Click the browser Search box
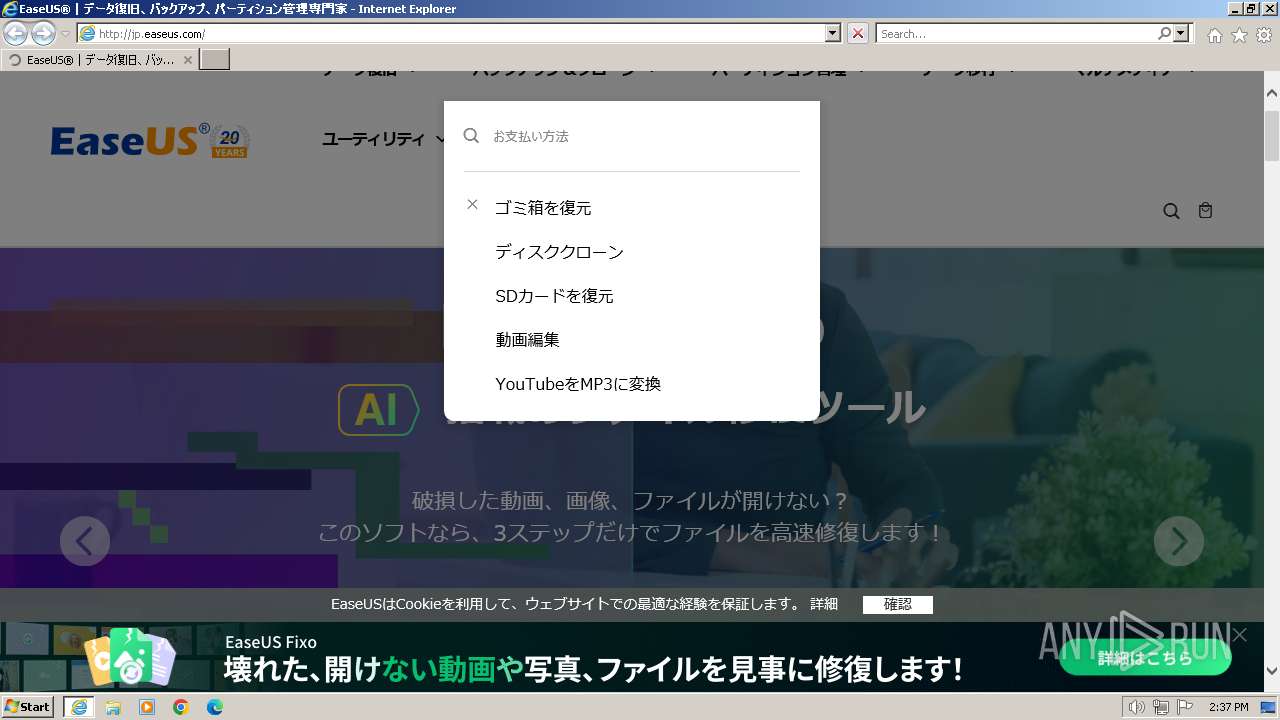This screenshot has height=720, width=1280. (1016, 33)
